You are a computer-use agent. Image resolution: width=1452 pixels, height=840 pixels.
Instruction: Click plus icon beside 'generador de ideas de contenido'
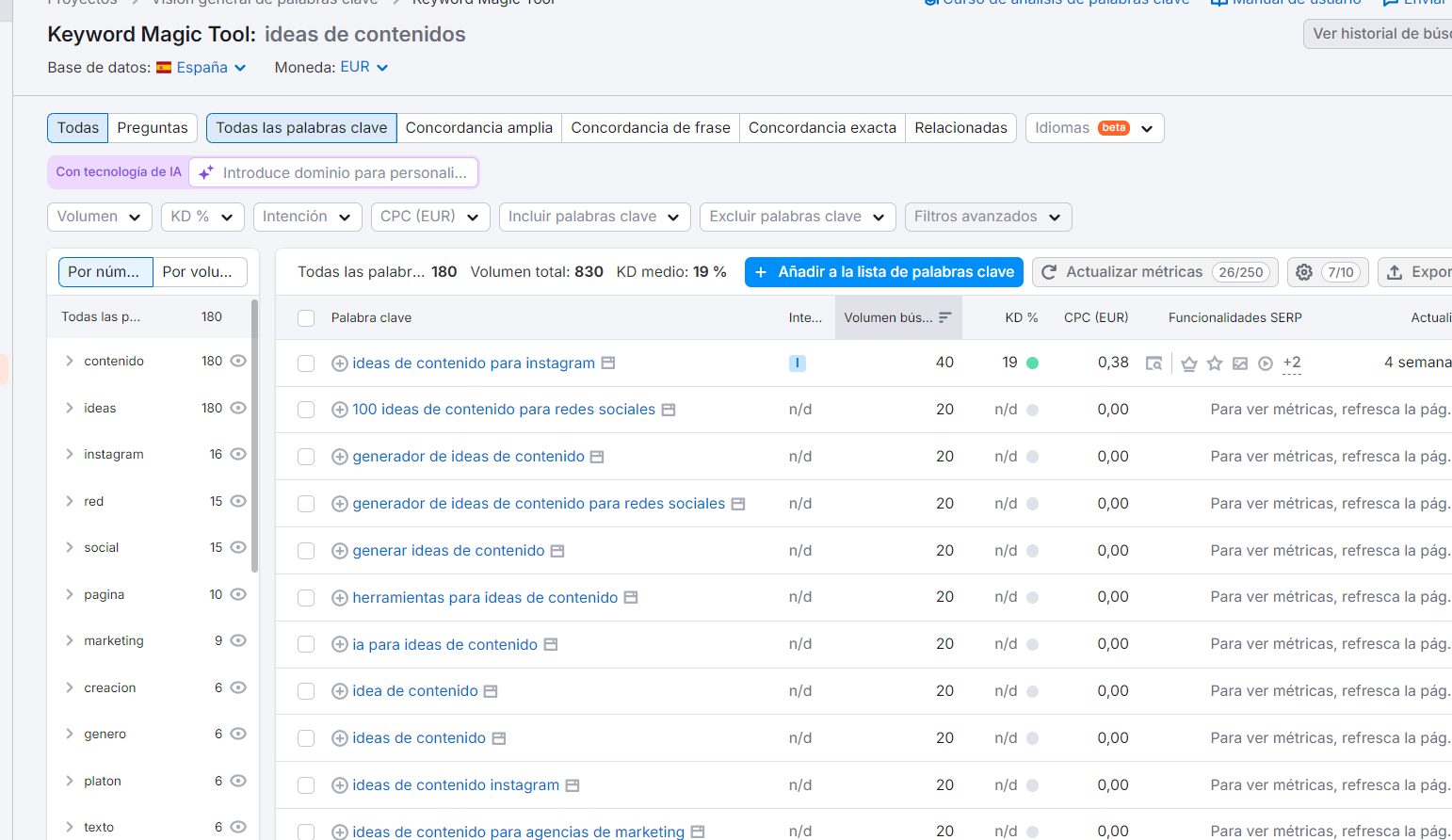[x=340, y=457]
